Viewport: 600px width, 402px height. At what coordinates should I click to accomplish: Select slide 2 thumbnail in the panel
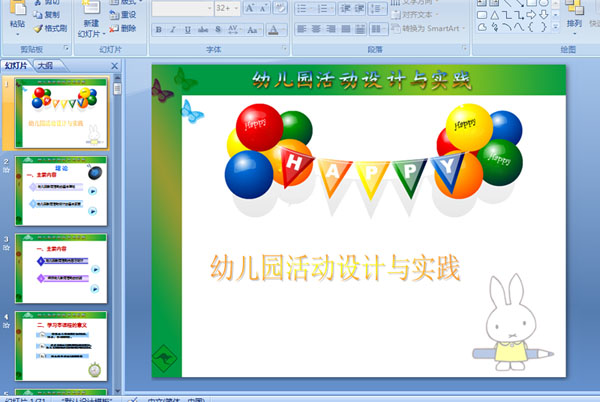(x=61, y=187)
